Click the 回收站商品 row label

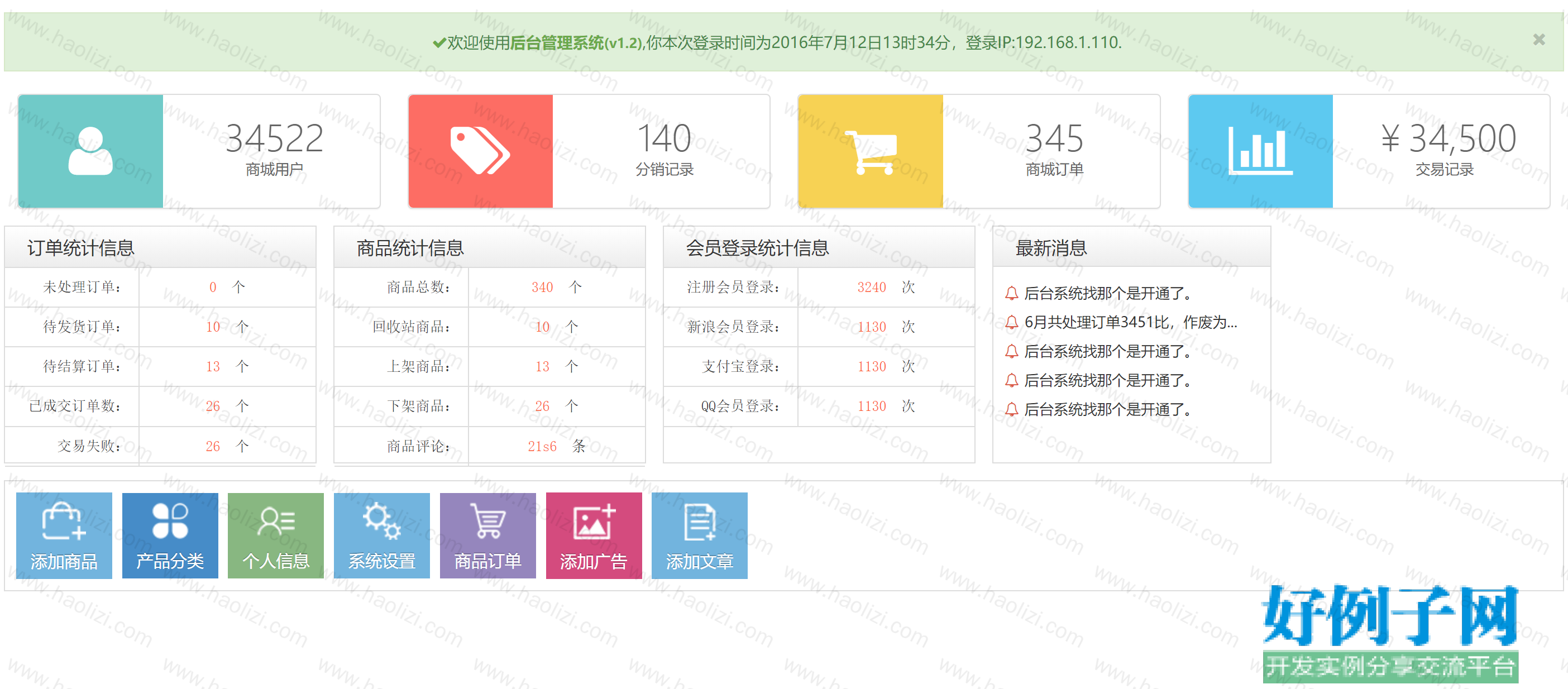coord(412,327)
